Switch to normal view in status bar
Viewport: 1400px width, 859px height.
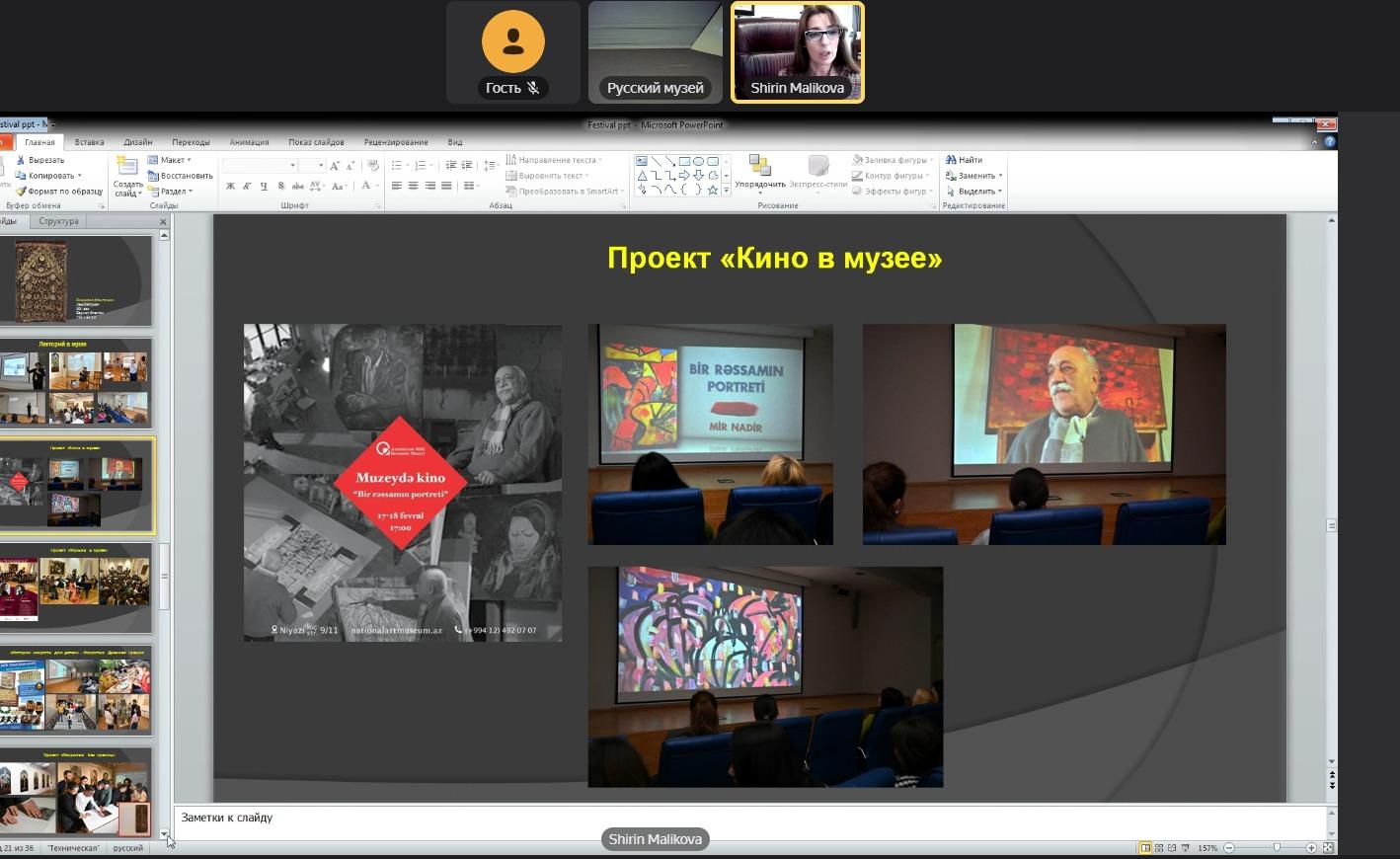pos(1145,848)
